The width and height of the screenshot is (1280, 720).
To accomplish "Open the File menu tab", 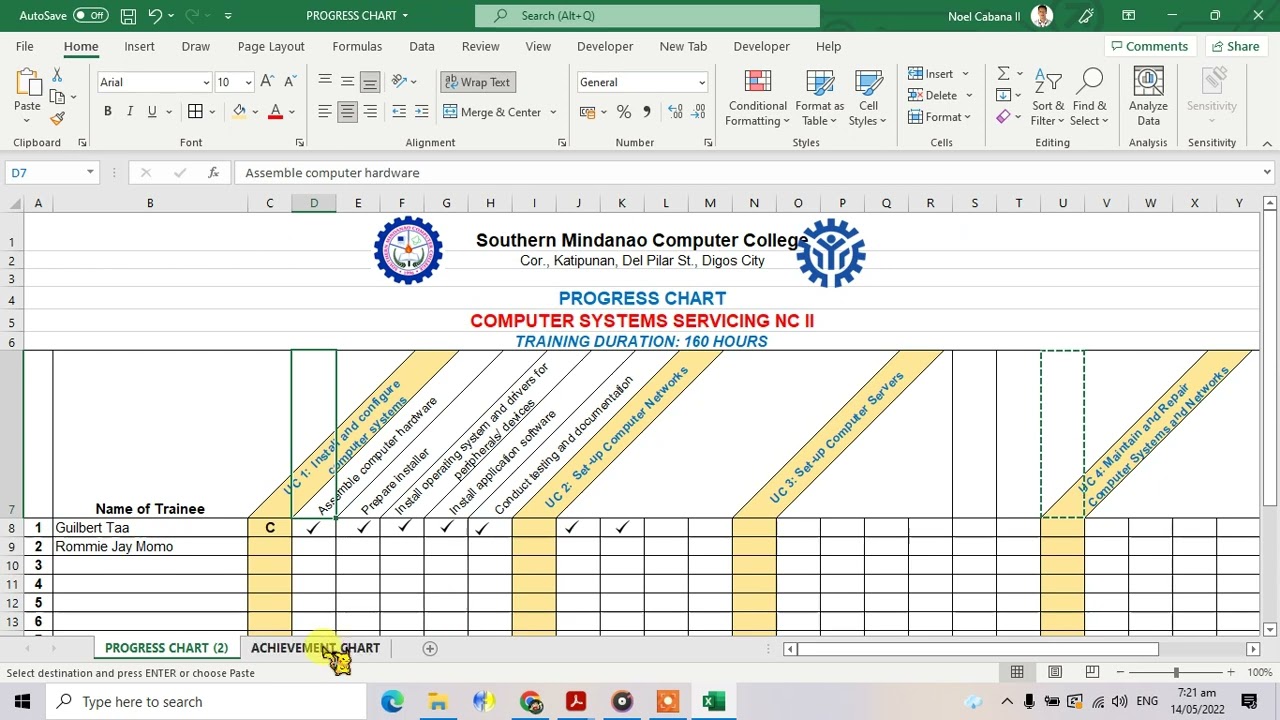I will tap(24, 46).
